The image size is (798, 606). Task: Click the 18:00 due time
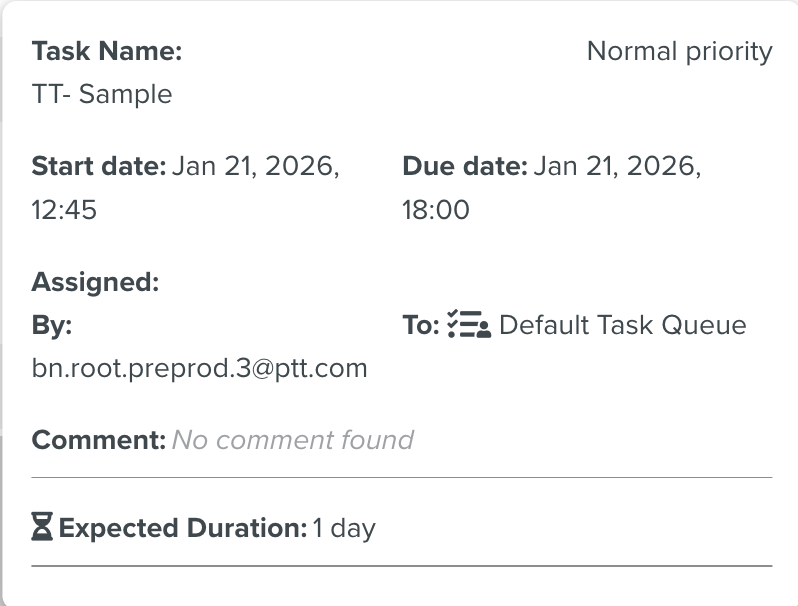(436, 210)
